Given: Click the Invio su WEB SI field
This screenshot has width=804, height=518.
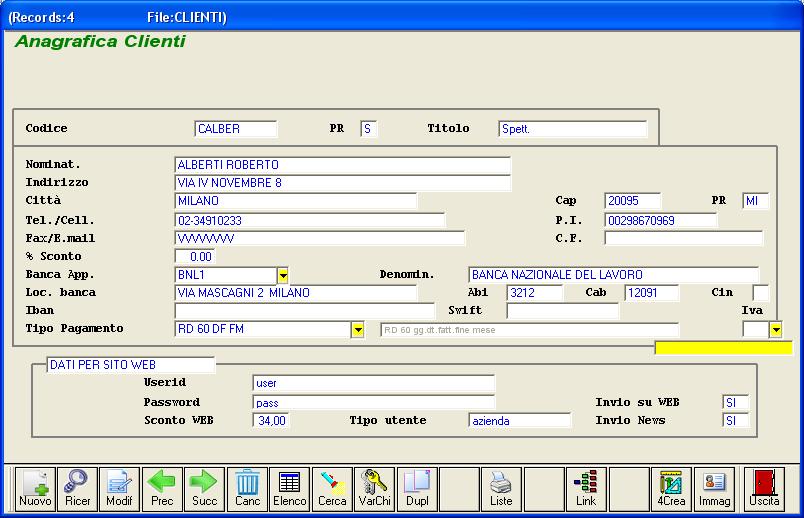Looking at the screenshot, I should tap(735, 403).
